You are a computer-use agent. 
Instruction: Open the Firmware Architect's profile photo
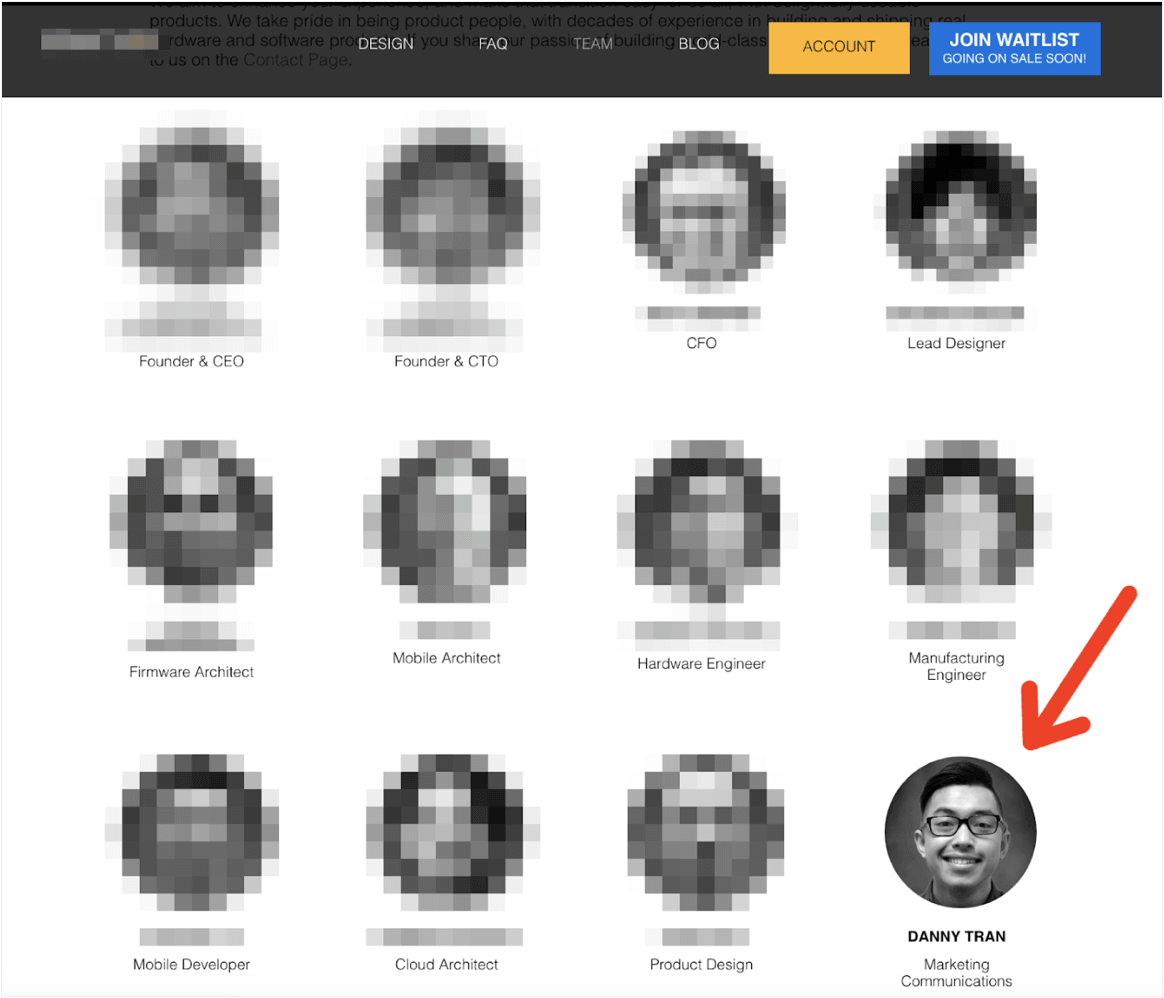192,519
